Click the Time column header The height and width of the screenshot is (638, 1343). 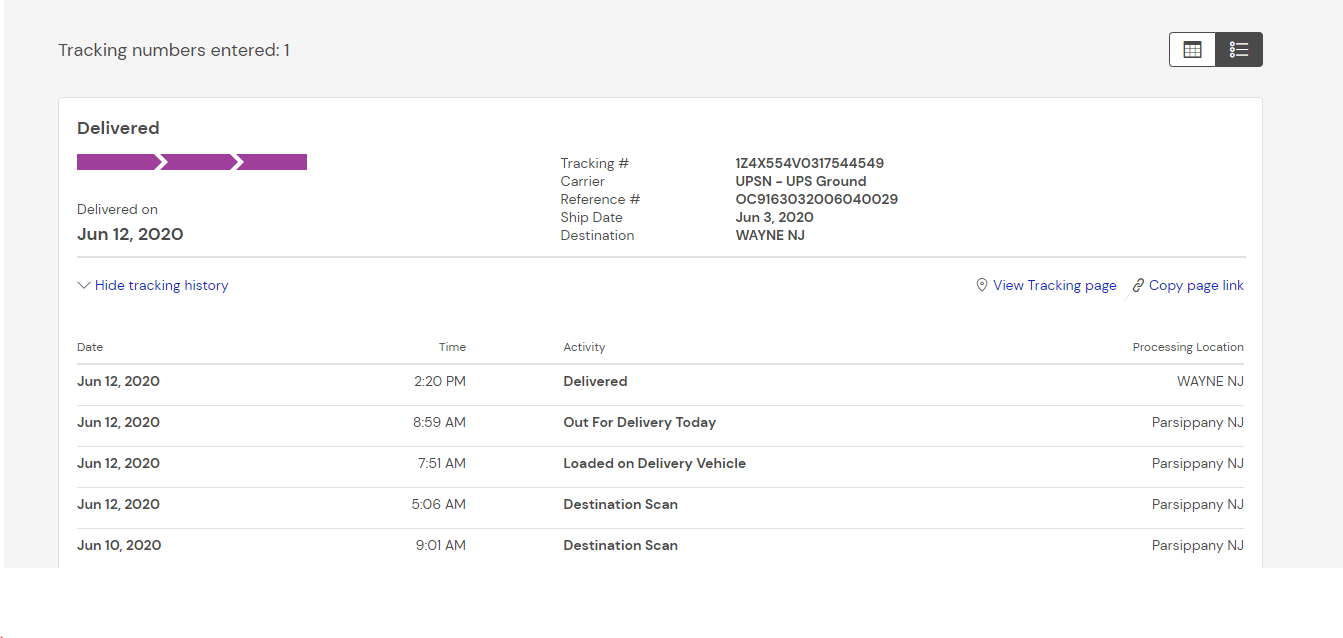pos(452,347)
